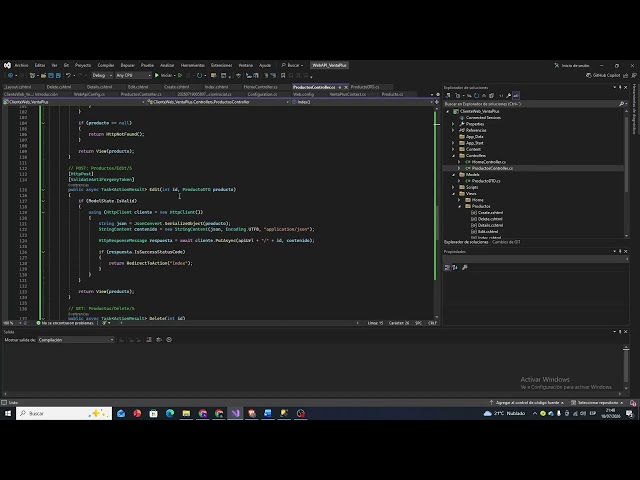Open the Any CPU platform dropdown

[x=133, y=76]
